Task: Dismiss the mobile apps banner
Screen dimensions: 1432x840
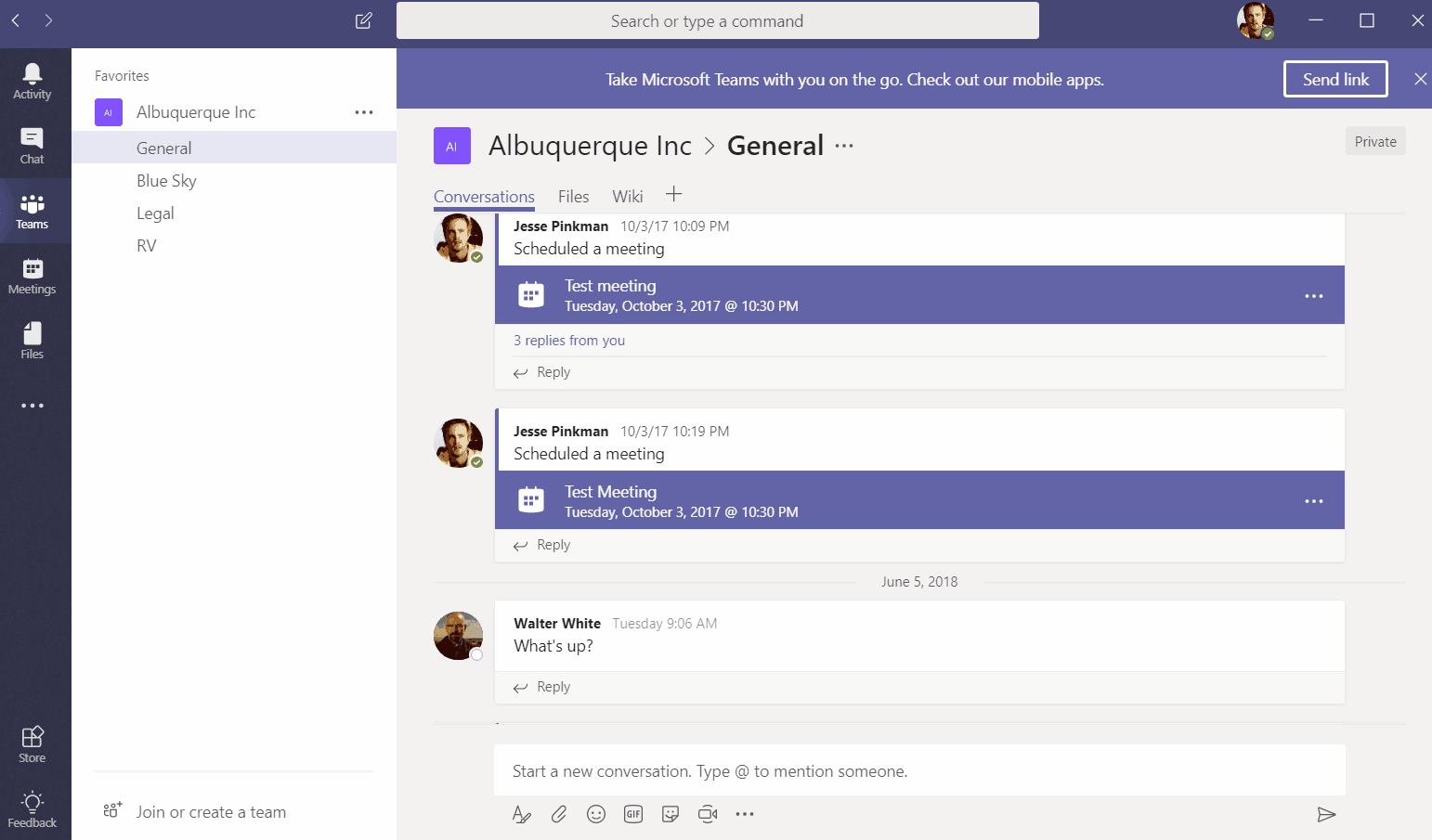Action: pyautogui.click(x=1420, y=79)
